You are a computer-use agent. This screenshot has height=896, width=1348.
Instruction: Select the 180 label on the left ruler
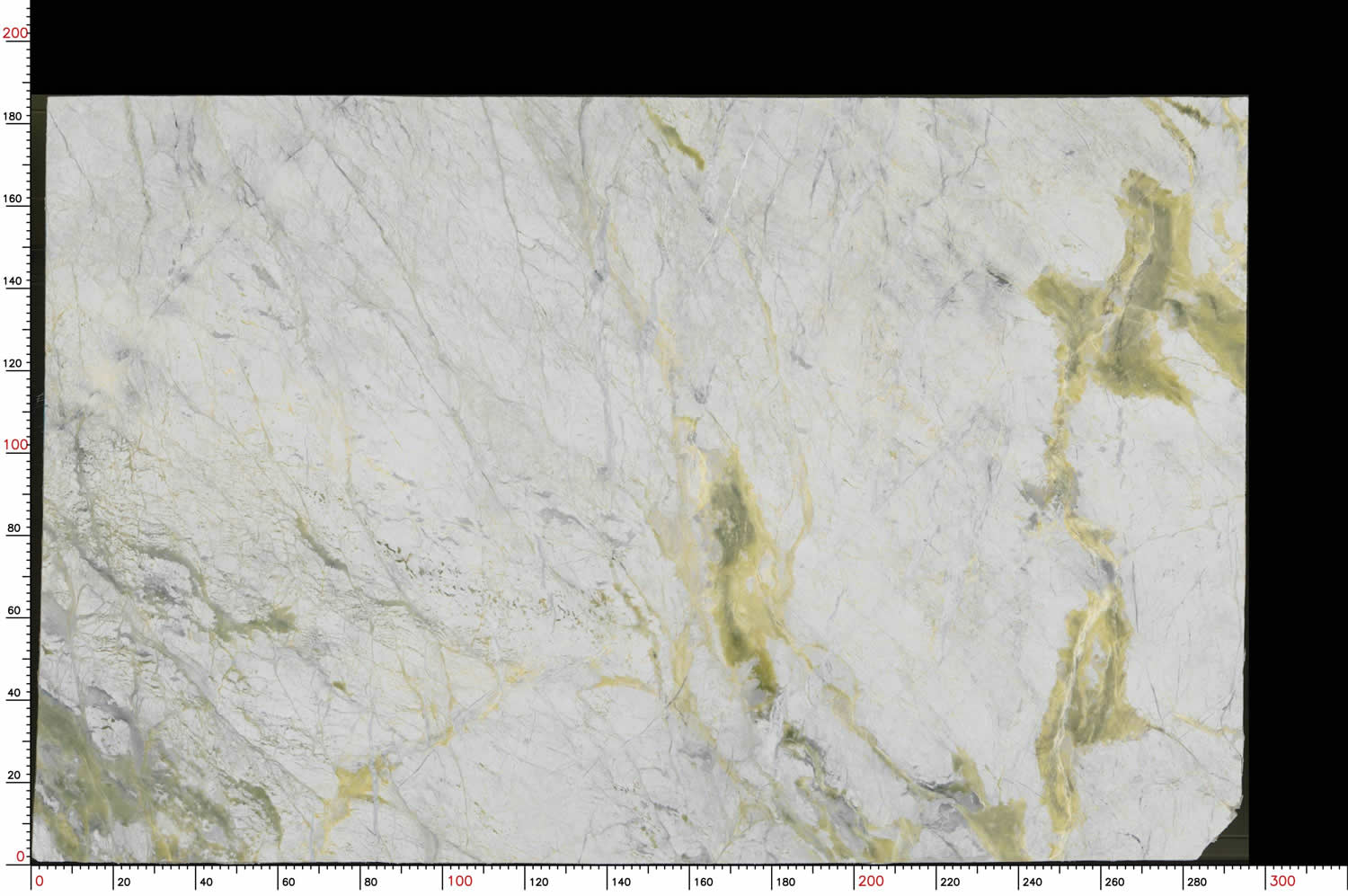click(x=13, y=116)
